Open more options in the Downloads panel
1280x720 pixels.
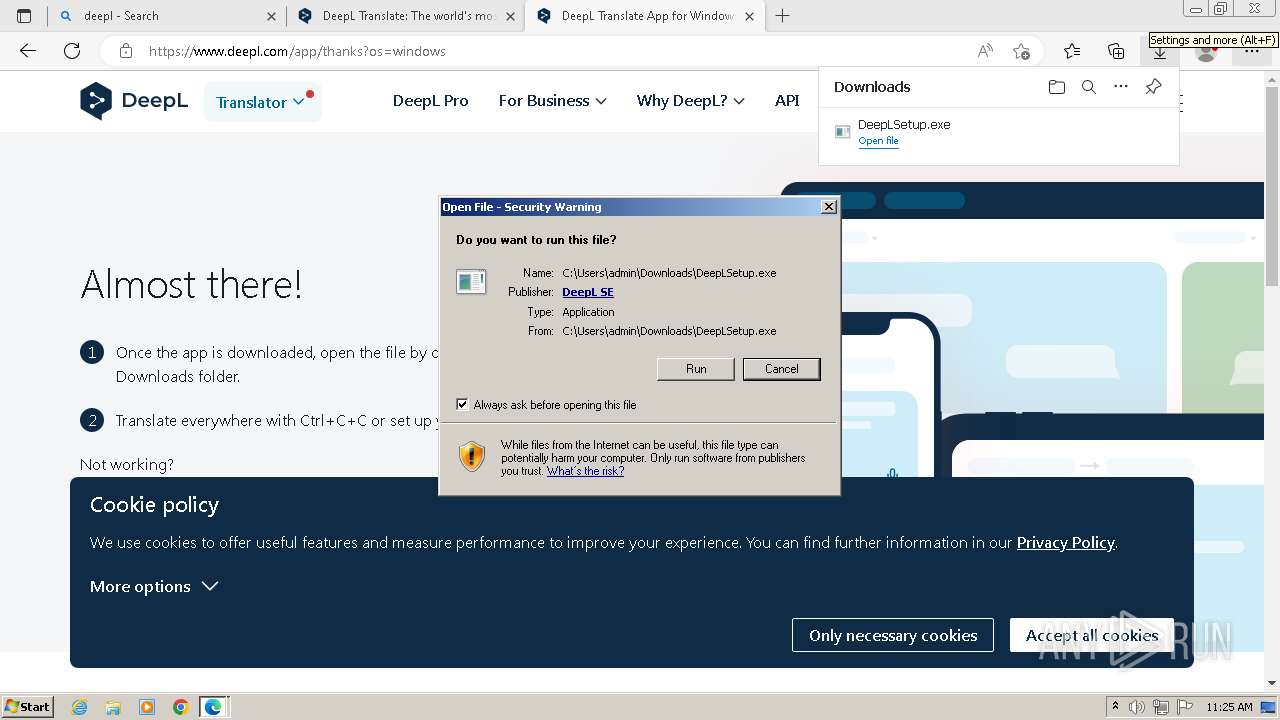point(1121,87)
